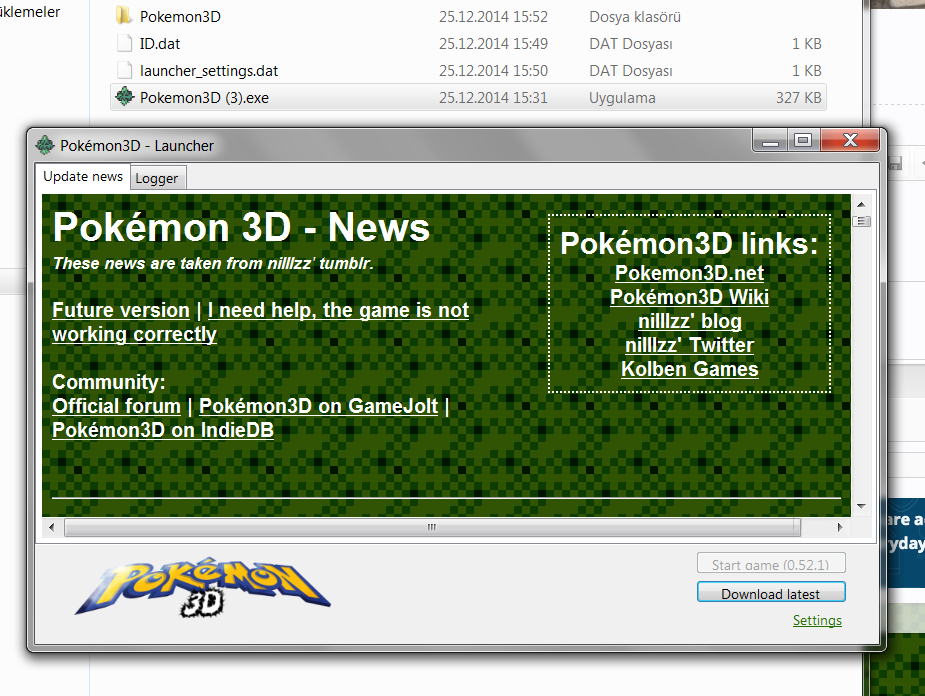Open the Future version link
925x696 pixels.
(121, 310)
